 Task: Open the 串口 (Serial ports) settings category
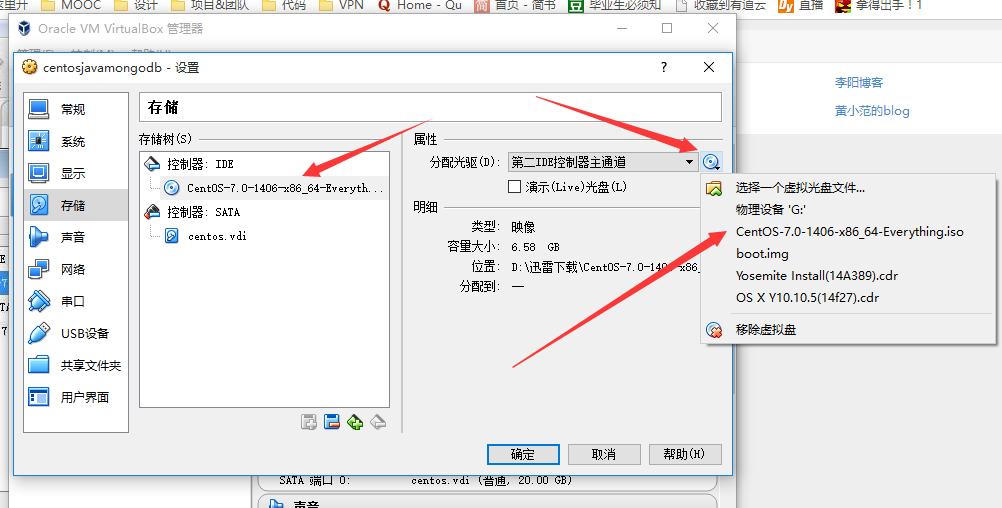coord(75,301)
